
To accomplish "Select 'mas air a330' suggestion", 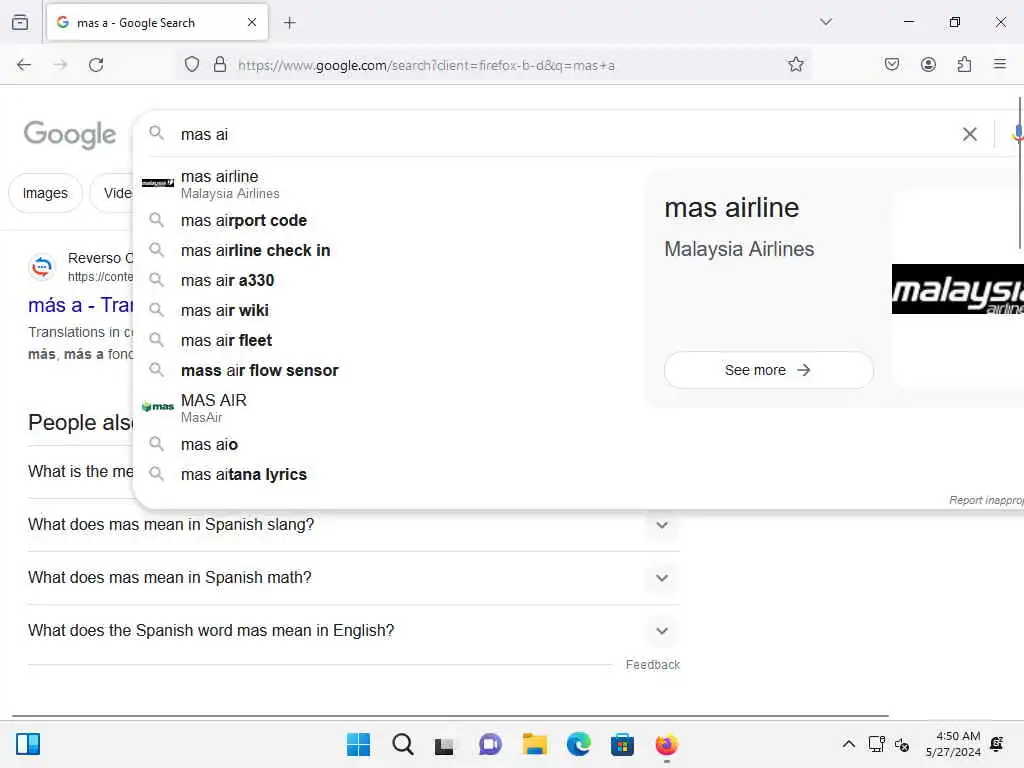I will coord(389,281).
